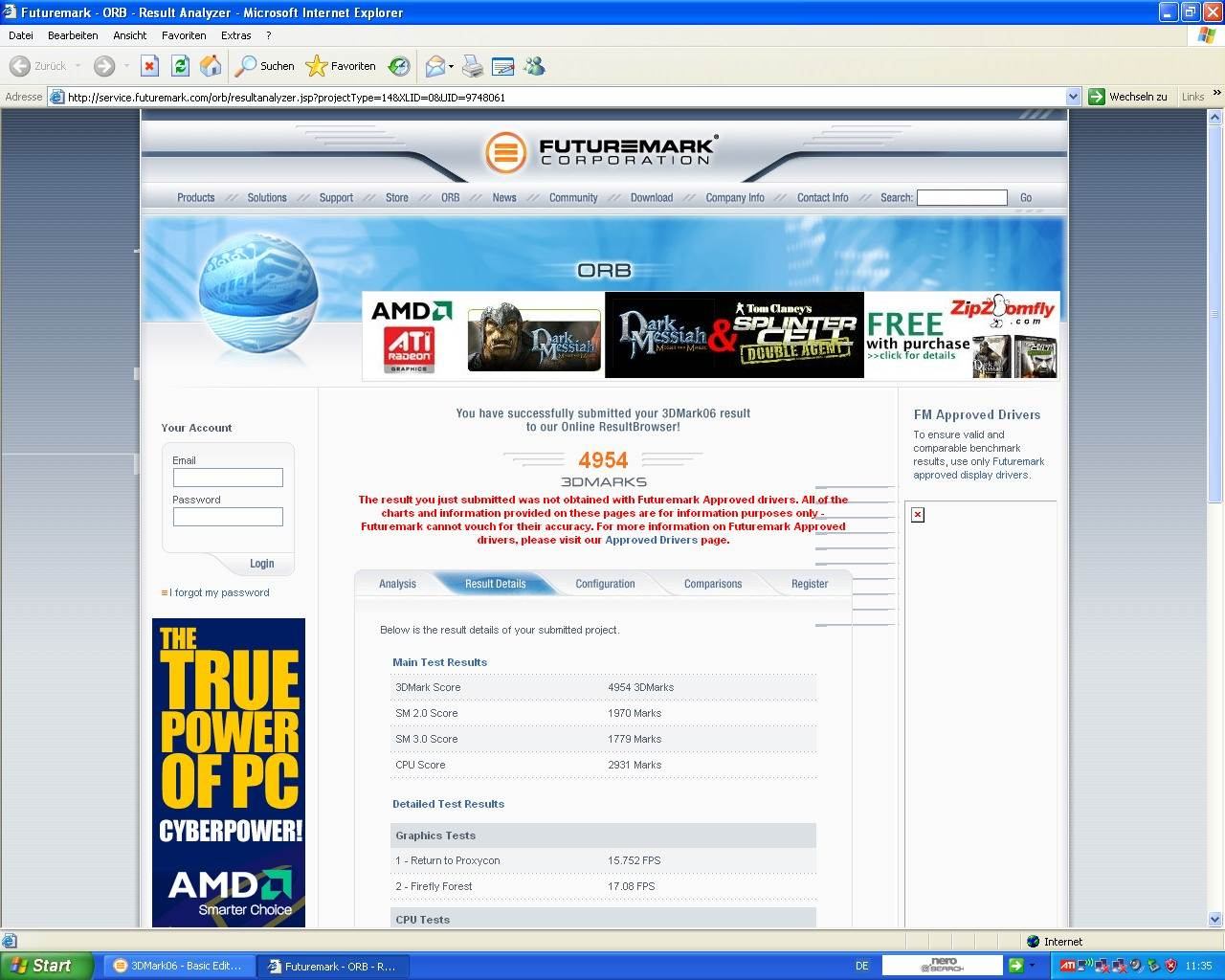This screenshot has width=1225, height=980.
Task: Open the Favoriten menu in menu bar
Action: tap(184, 35)
